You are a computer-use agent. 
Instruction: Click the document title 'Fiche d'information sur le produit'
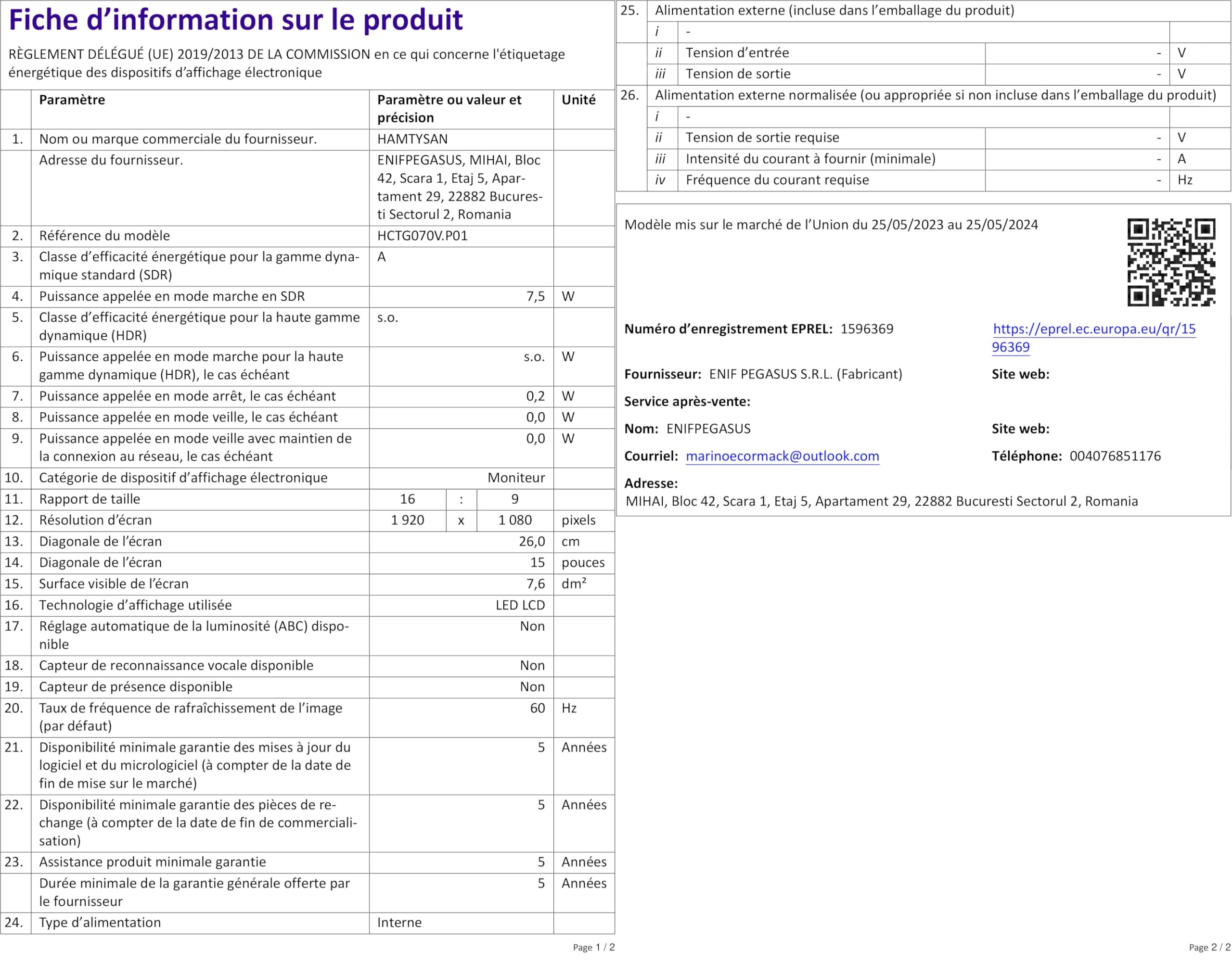pyautogui.click(x=236, y=20)
